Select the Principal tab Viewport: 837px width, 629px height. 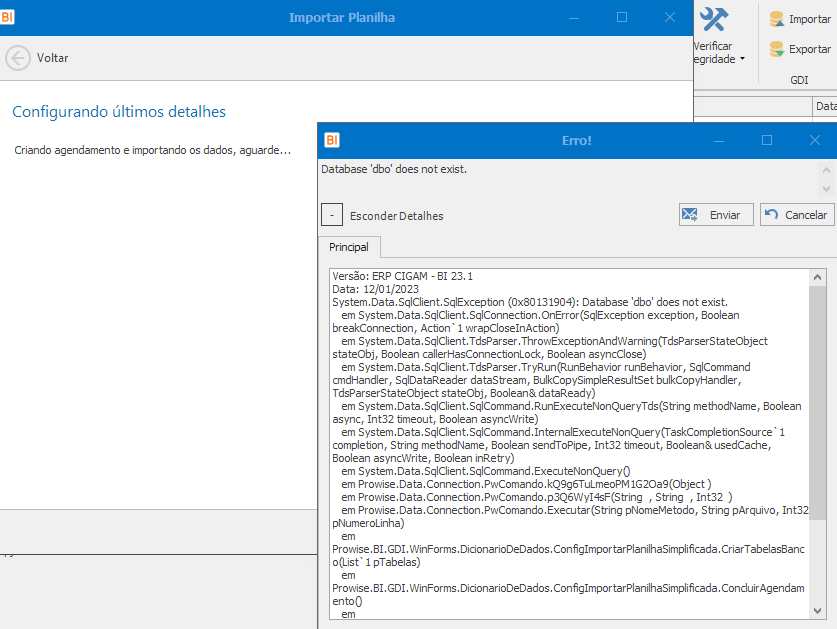pos(349,247)
